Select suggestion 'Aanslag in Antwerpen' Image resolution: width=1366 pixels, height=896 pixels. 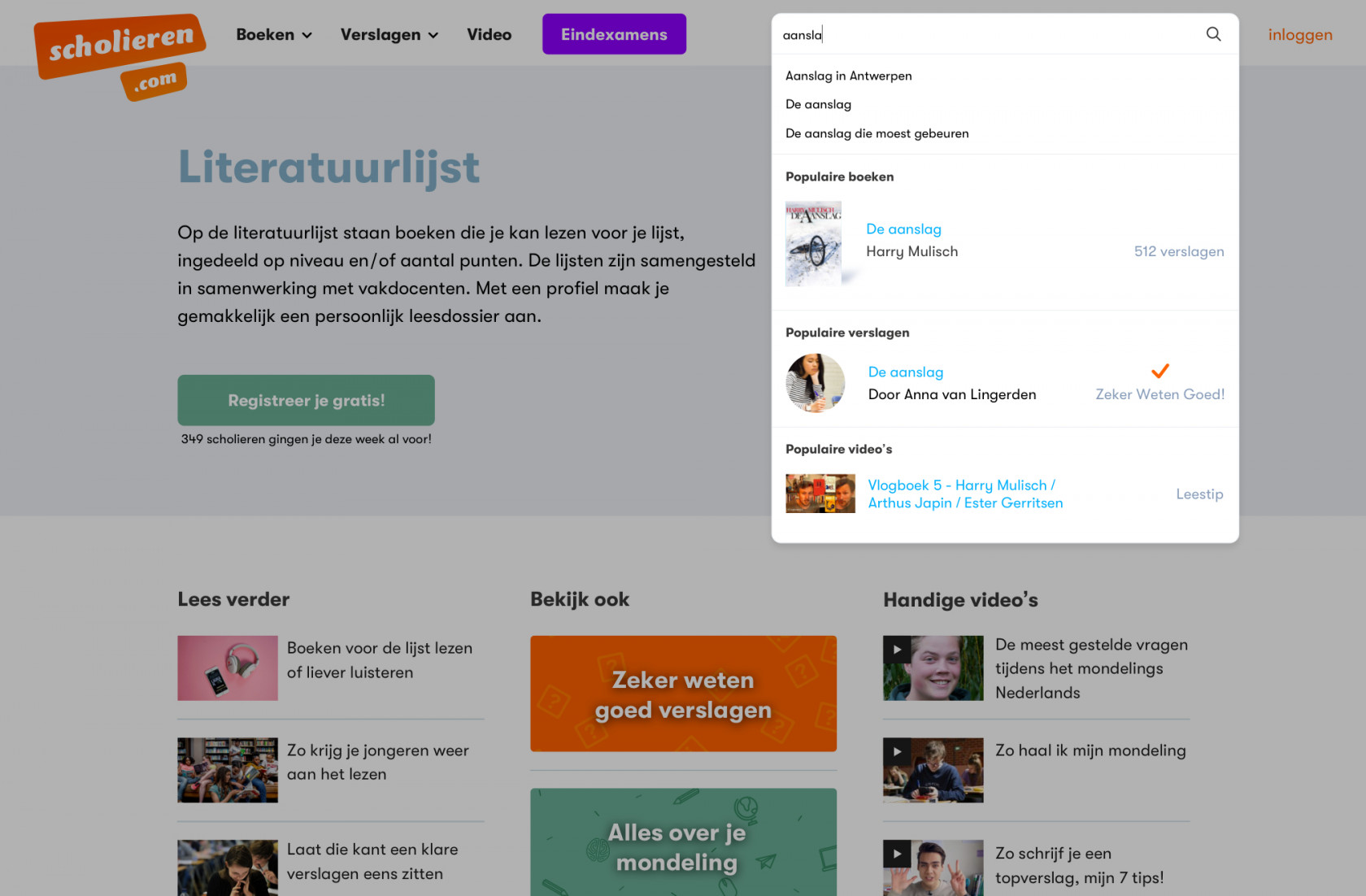click(849, 76)
